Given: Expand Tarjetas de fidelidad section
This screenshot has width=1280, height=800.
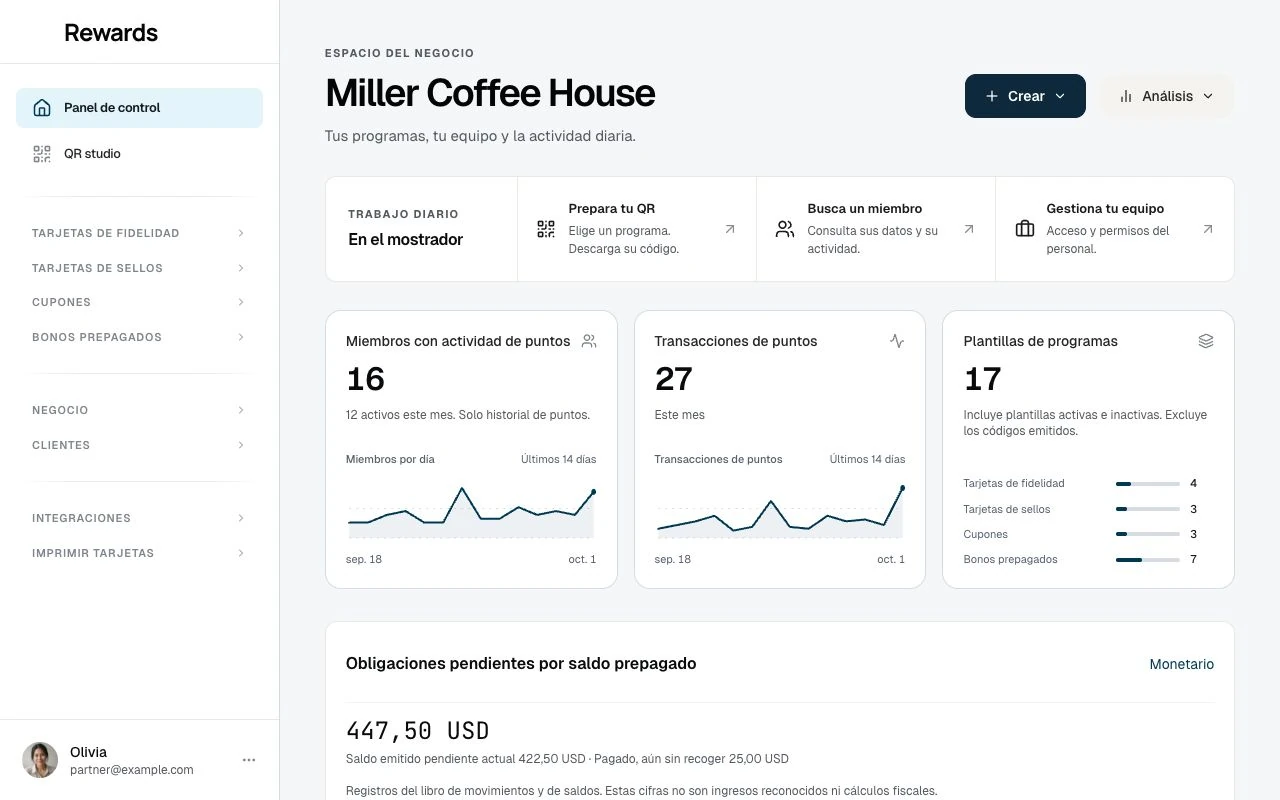Looking at the screenshot, I should pyautogui.click(x=139, y=233).
